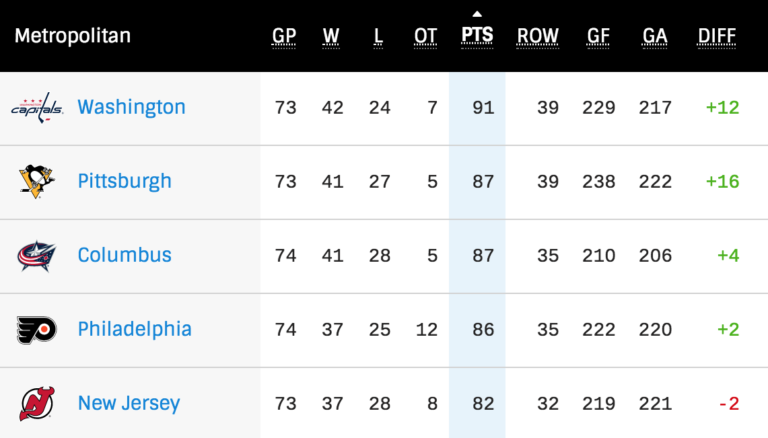Toggle sort on the PTS column
The height and width of the screenshot is (438, 768).
tap(477, 36)
